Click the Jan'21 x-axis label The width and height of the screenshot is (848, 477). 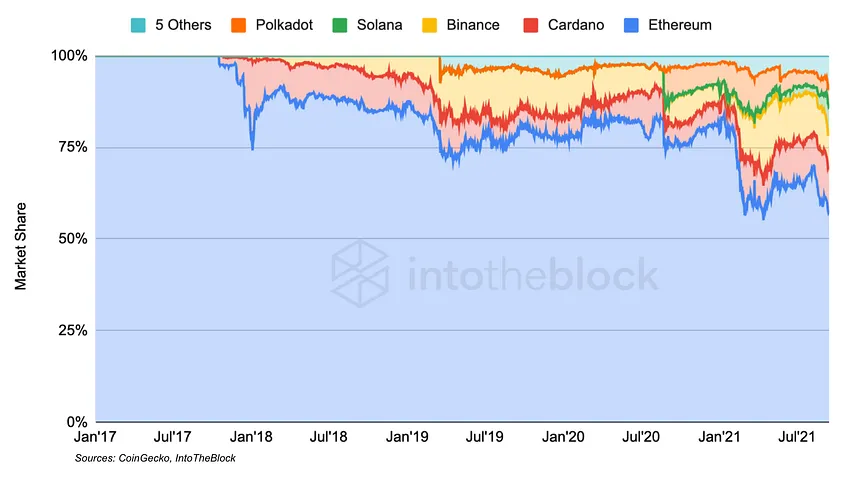[719, 436]
